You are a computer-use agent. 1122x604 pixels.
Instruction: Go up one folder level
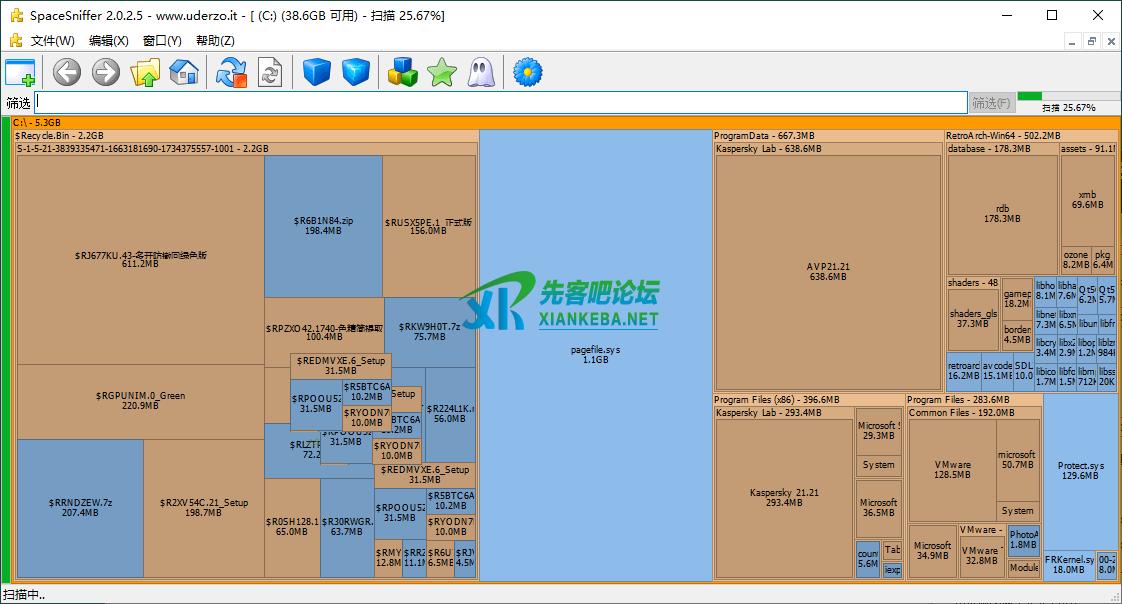[x=146, y=72]
